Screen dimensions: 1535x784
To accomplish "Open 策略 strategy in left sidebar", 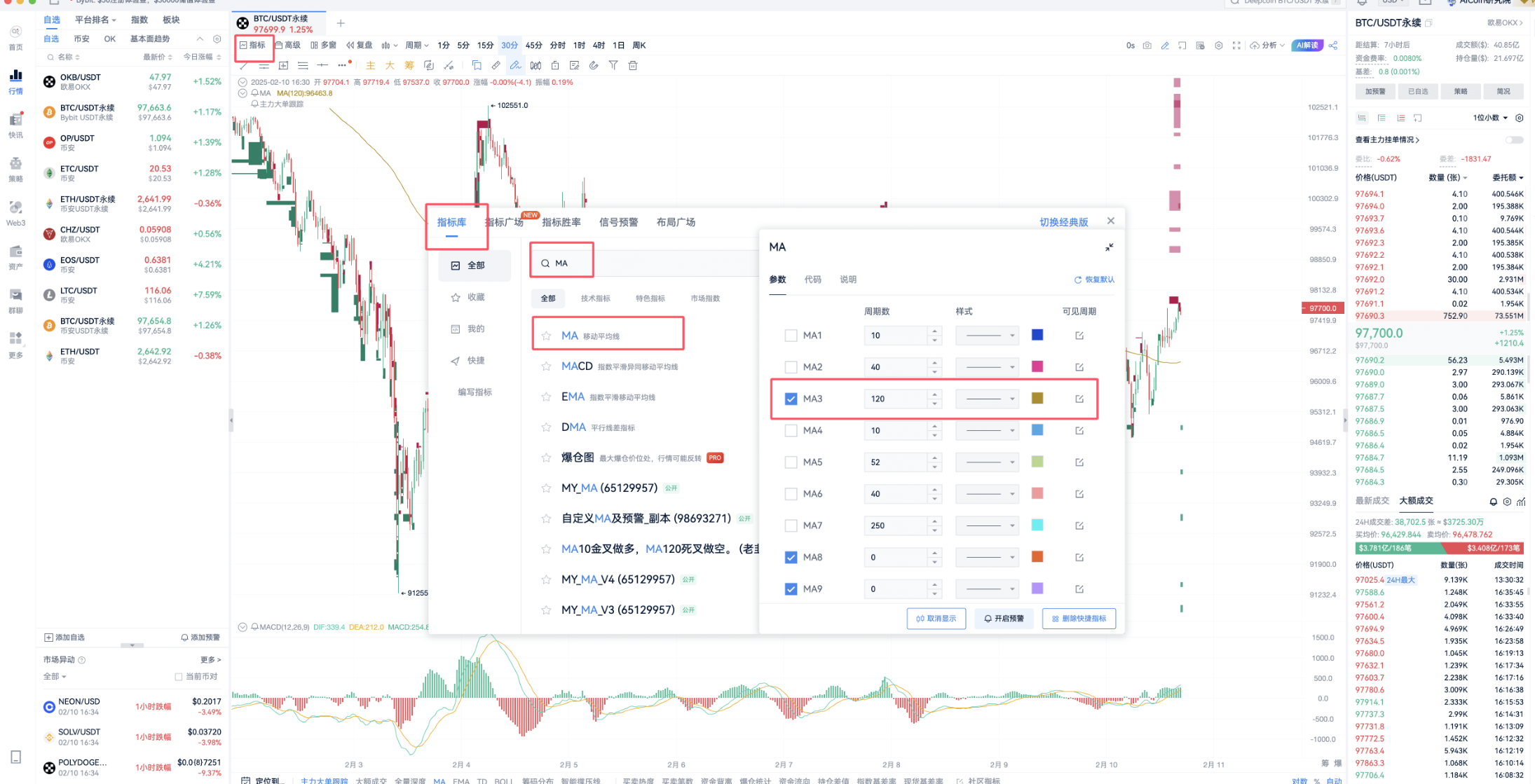I will (15, 170).
